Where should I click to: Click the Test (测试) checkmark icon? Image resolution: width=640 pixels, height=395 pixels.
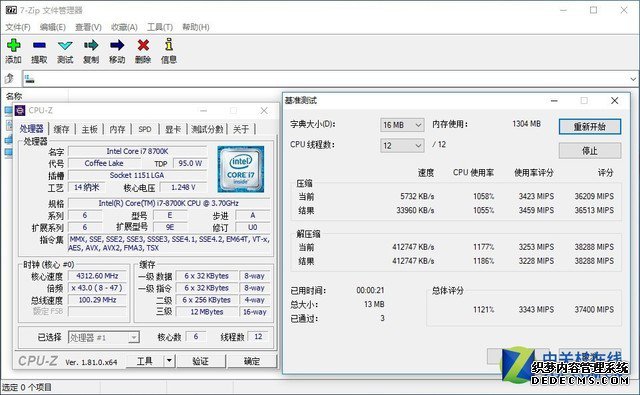point(65,45)
